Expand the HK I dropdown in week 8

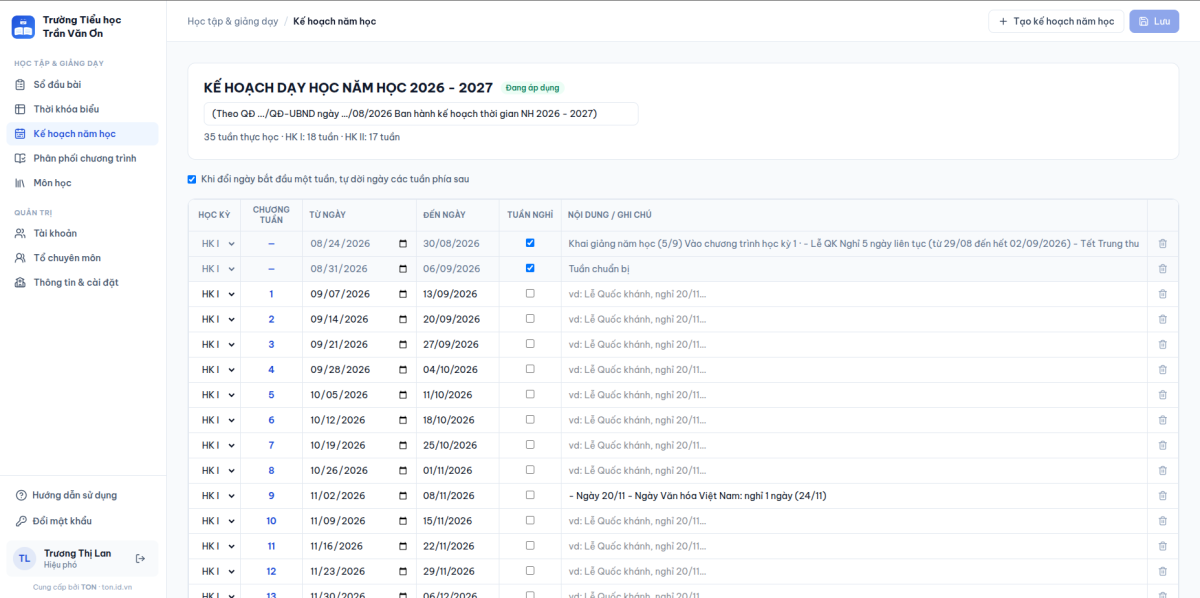[x=217, y=470]
